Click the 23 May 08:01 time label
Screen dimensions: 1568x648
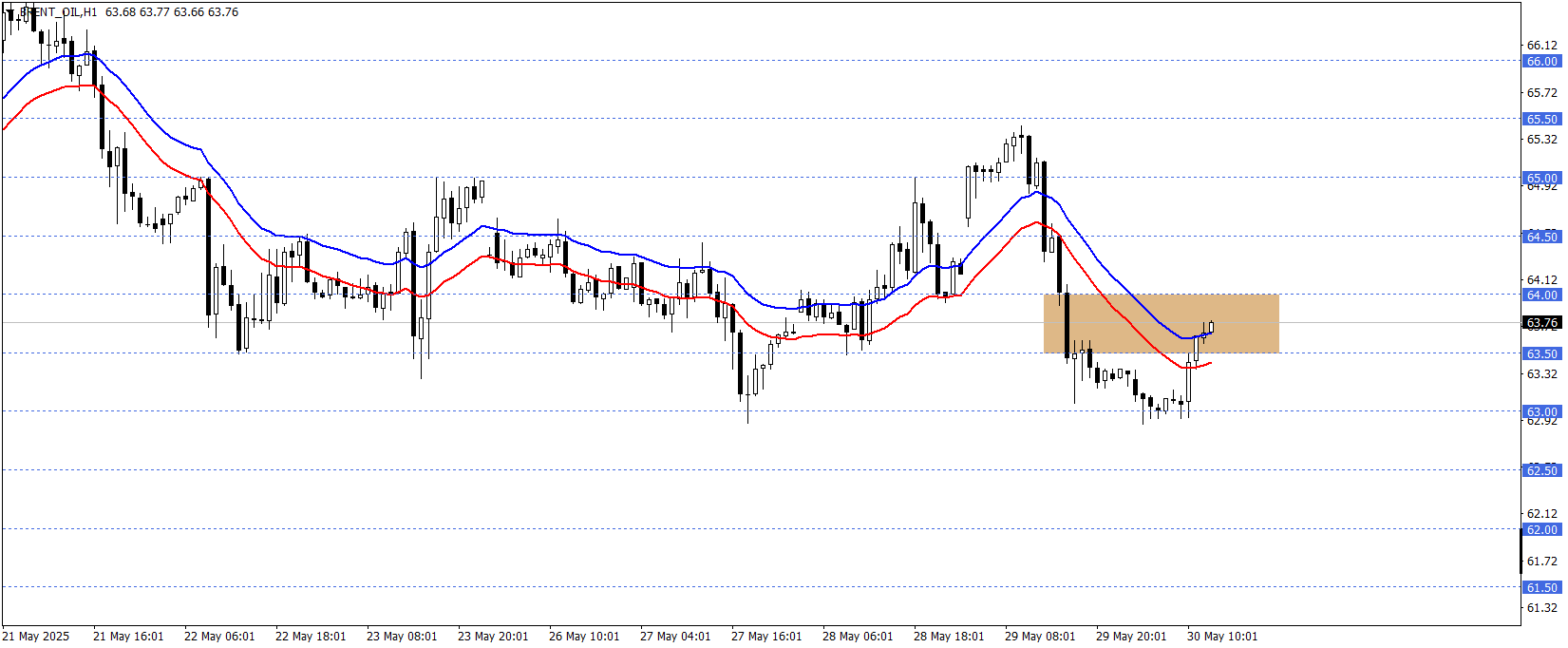click(402, 637)
